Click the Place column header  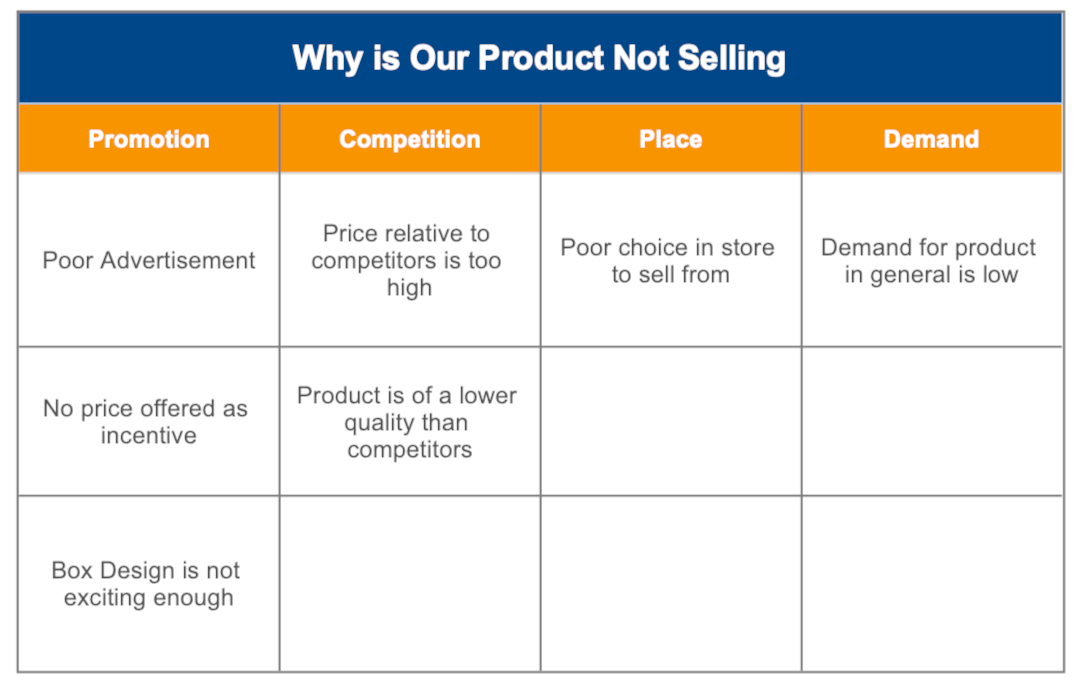point(670,139)
